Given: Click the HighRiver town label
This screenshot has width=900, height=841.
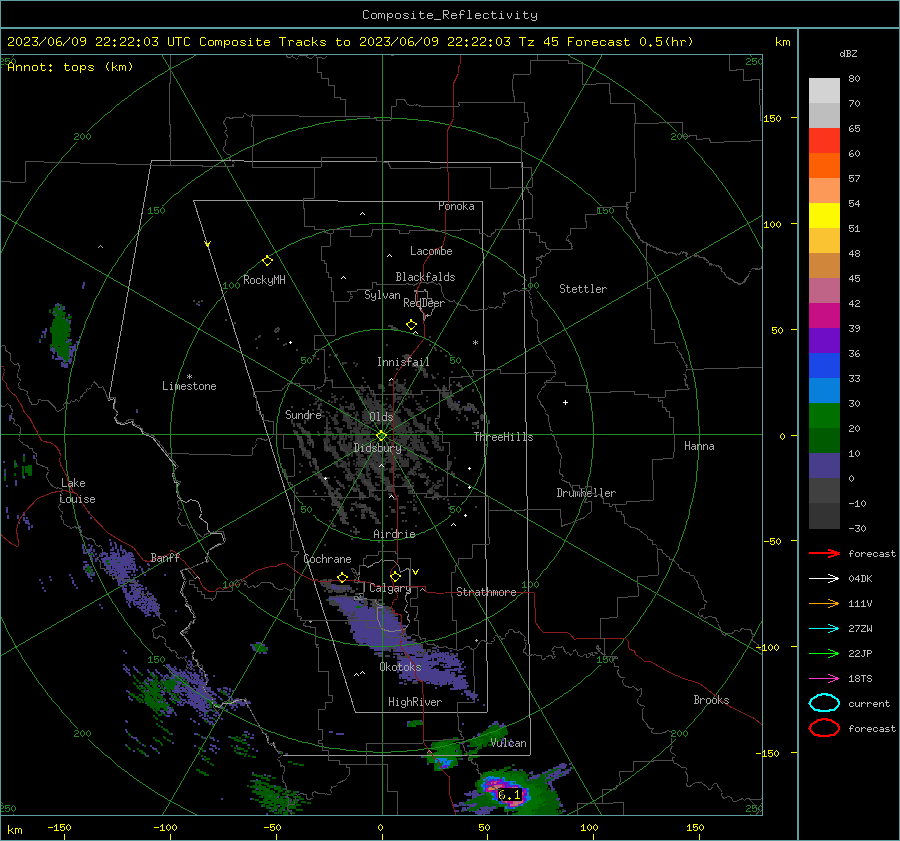Looking at the screenshot, I should pos(415,702).
